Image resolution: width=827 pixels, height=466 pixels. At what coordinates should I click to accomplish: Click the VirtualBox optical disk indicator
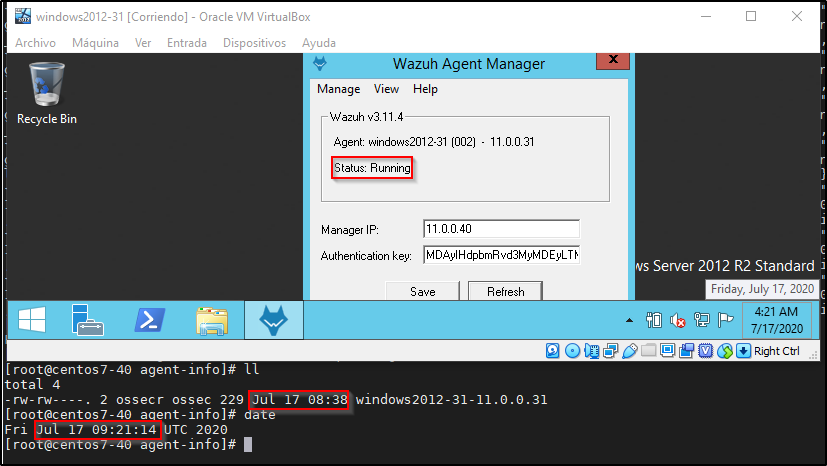pos(572,351)
